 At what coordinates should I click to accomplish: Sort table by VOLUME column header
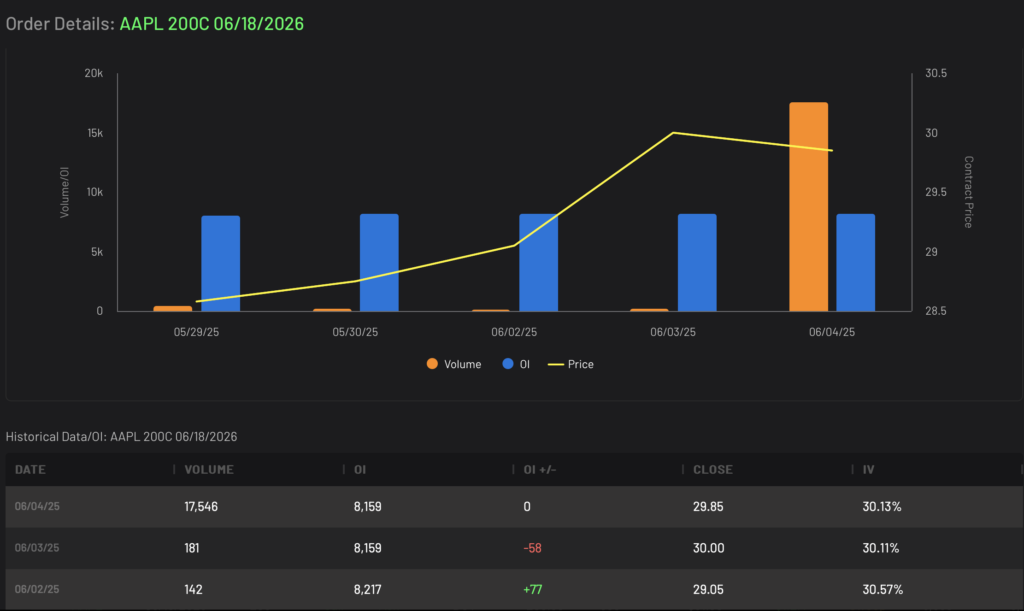tap(209, 469)
